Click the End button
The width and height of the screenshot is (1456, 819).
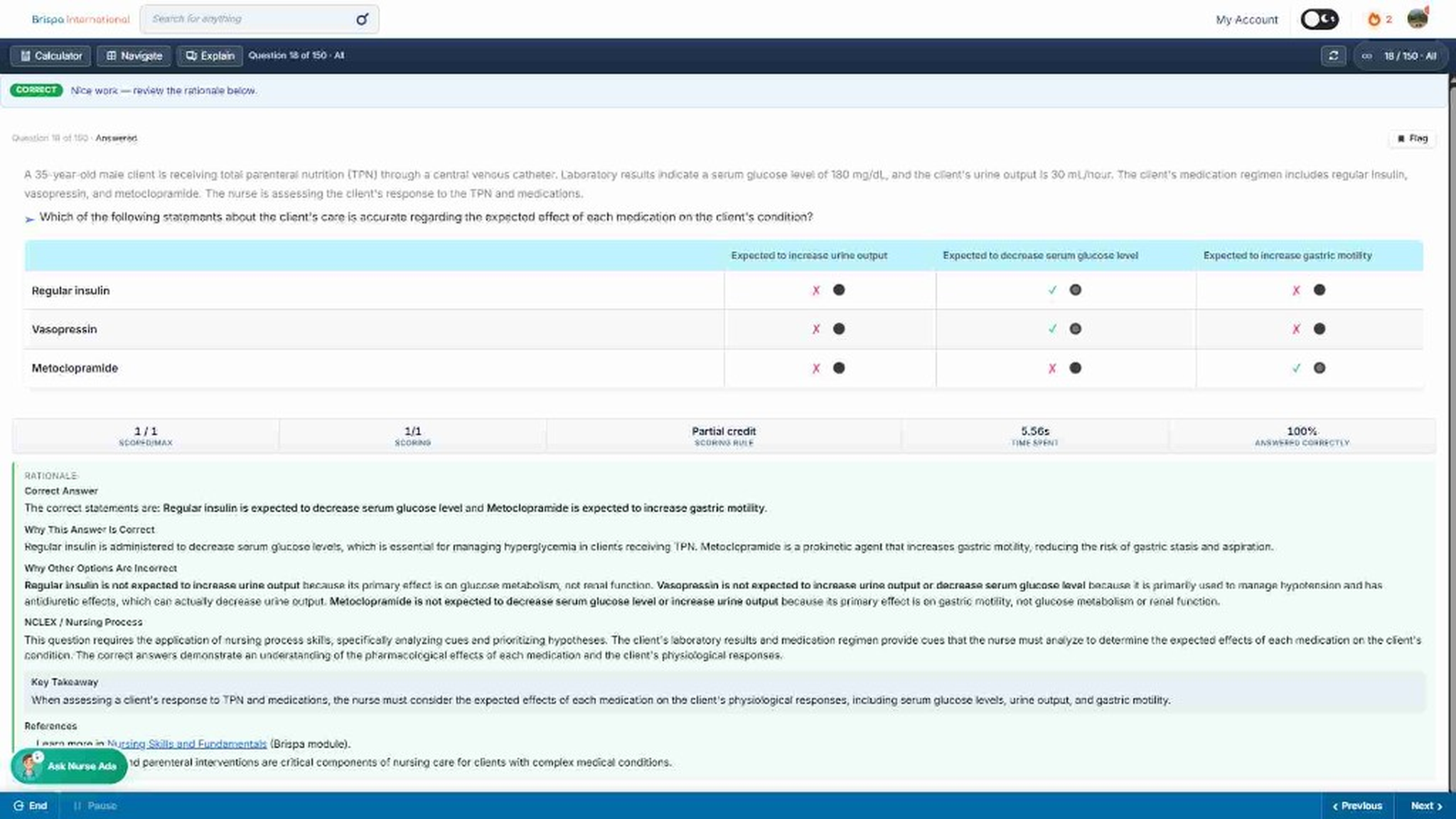pyautogui.click(x=31, y=805)
